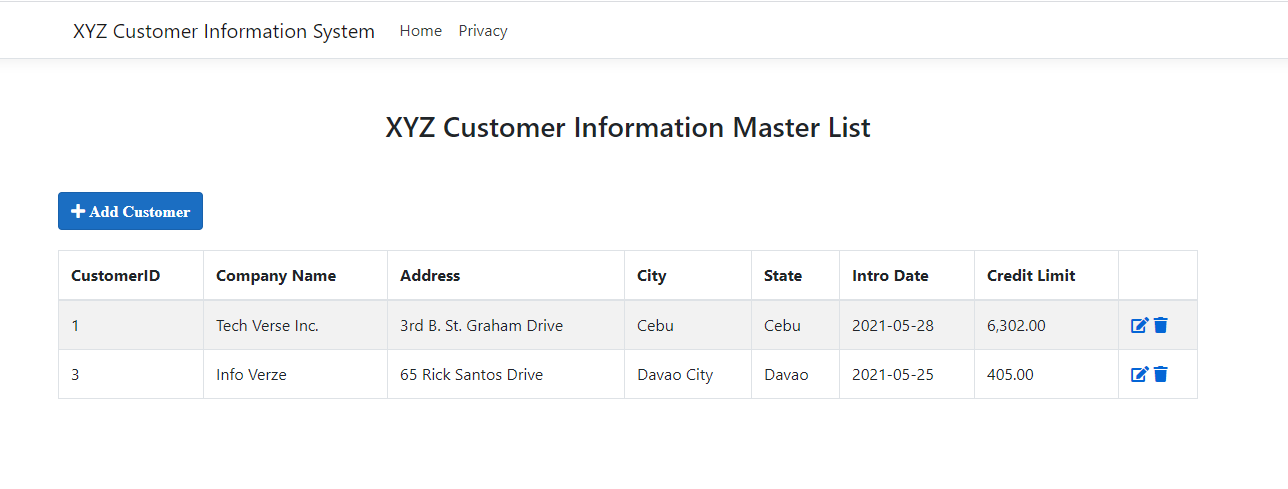Viewport: 1288px width, 489px height.
Task: Edit the Tech Verse Inc. customer record
Action: click(1139, 325)
